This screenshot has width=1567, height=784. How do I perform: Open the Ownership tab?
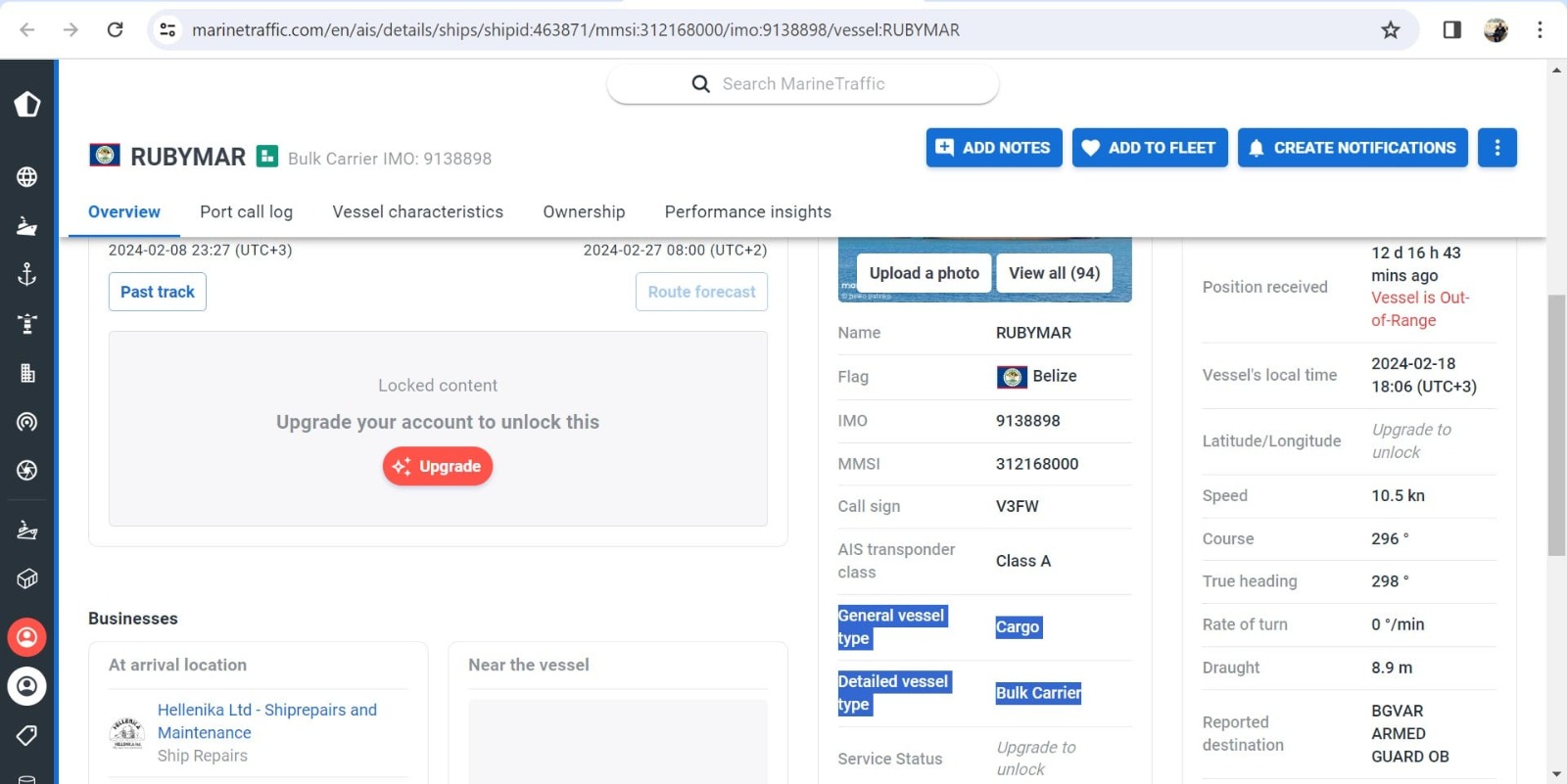584,211
